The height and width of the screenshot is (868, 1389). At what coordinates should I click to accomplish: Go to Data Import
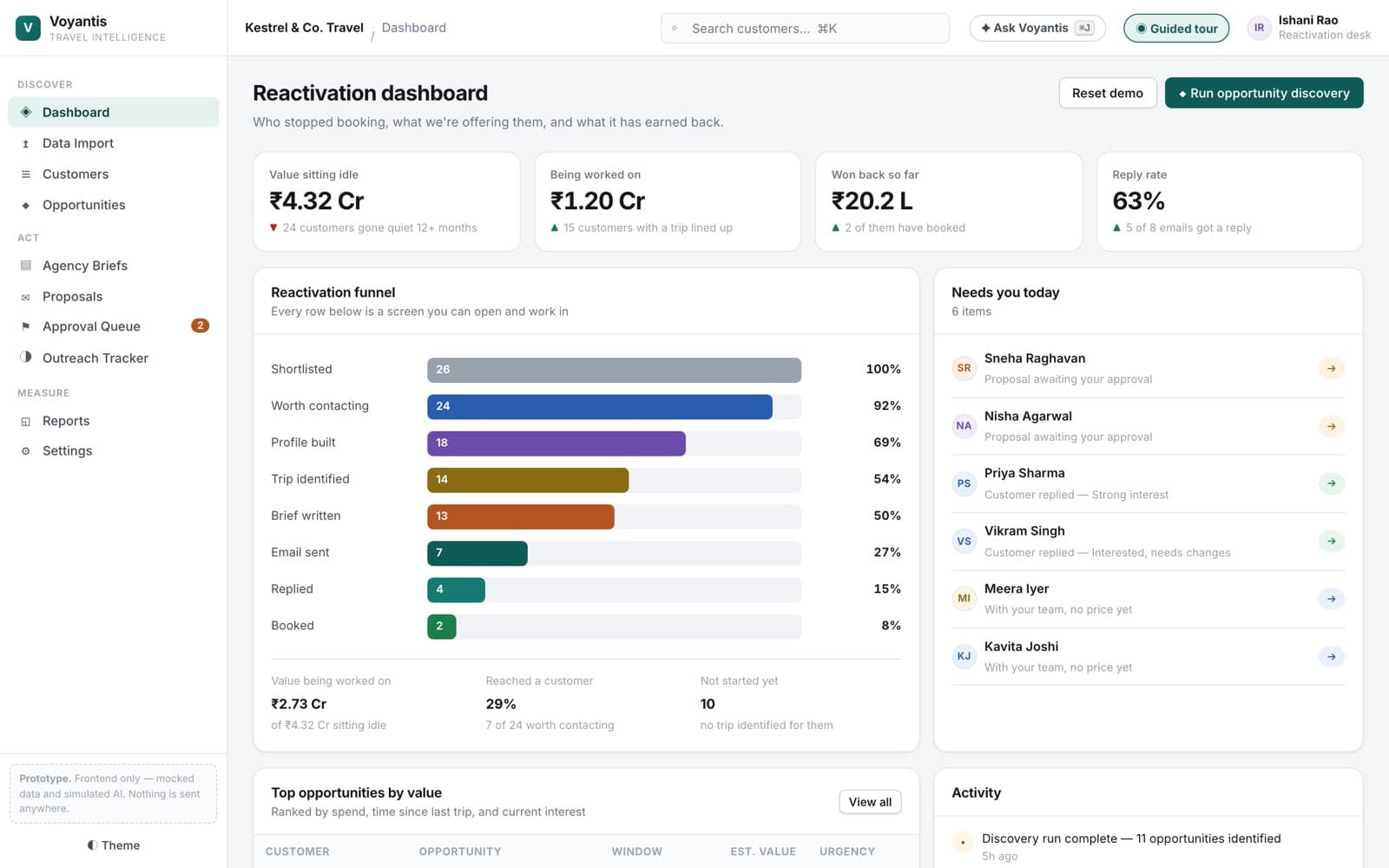[x=114, y=143]
